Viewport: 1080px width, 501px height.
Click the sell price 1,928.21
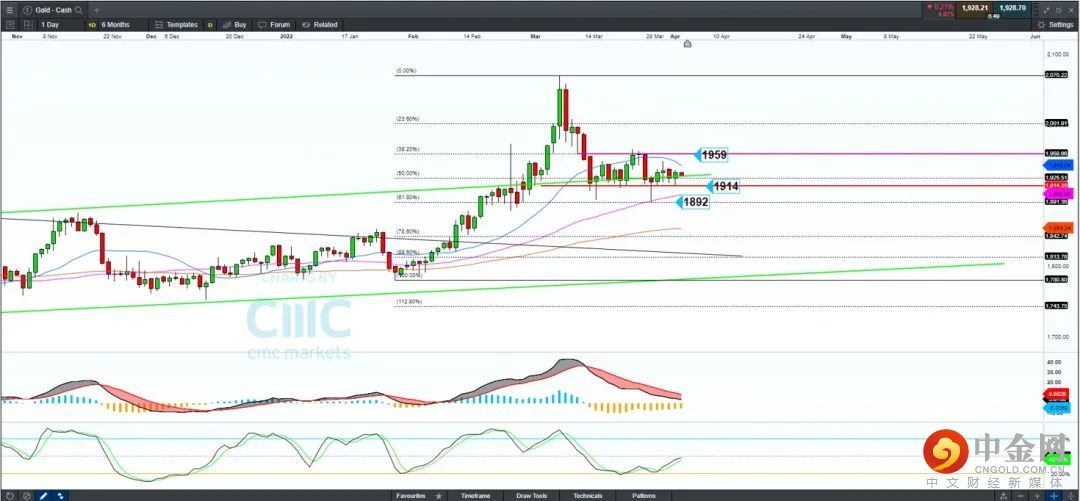[975, 8]
